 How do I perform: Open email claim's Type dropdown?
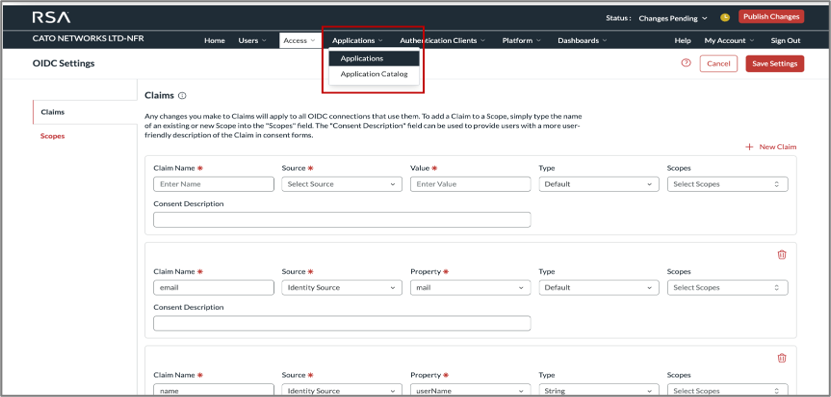coord(599,287)
